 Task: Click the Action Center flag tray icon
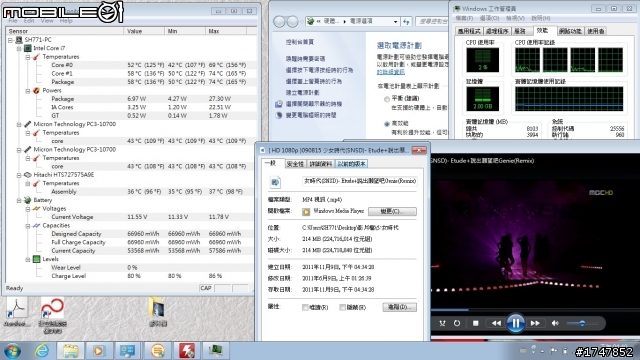[x=553, y=351]
